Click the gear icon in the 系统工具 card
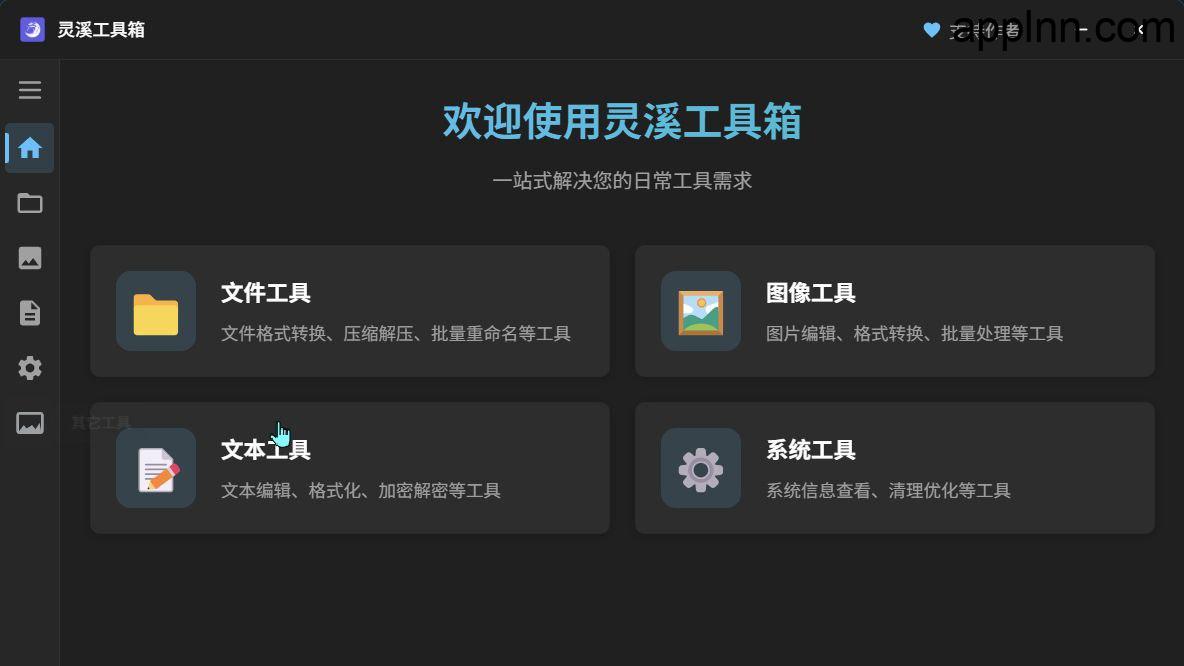The image size is (1184, 666). [701, 468]
